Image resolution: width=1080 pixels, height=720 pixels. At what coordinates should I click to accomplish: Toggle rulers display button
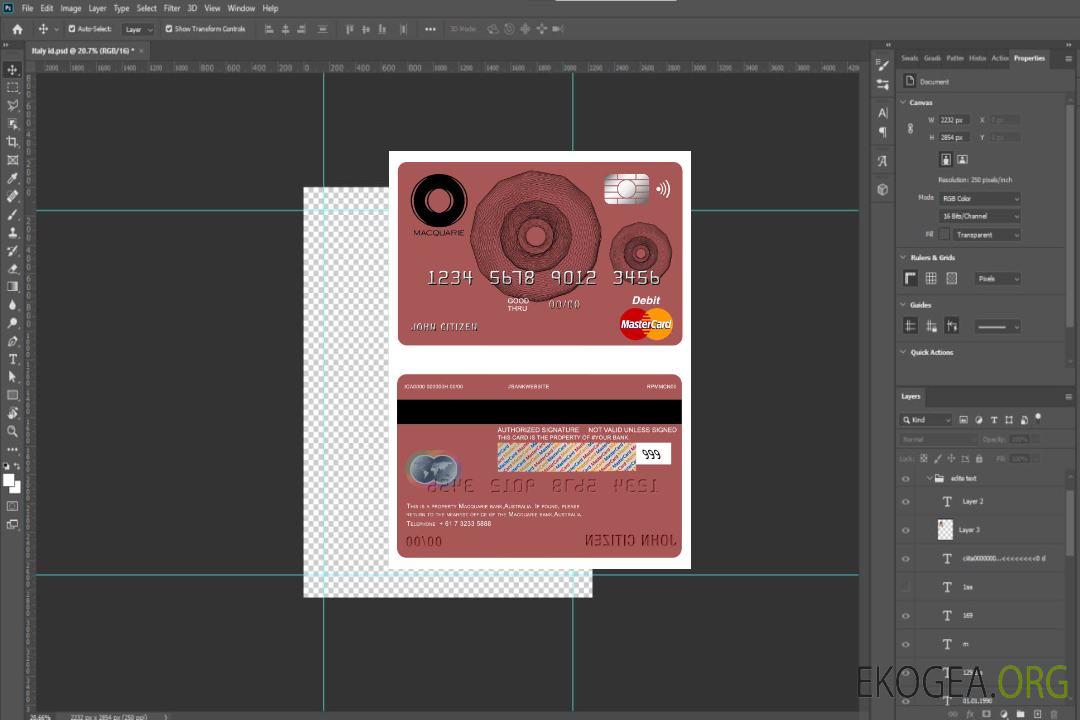911,278
